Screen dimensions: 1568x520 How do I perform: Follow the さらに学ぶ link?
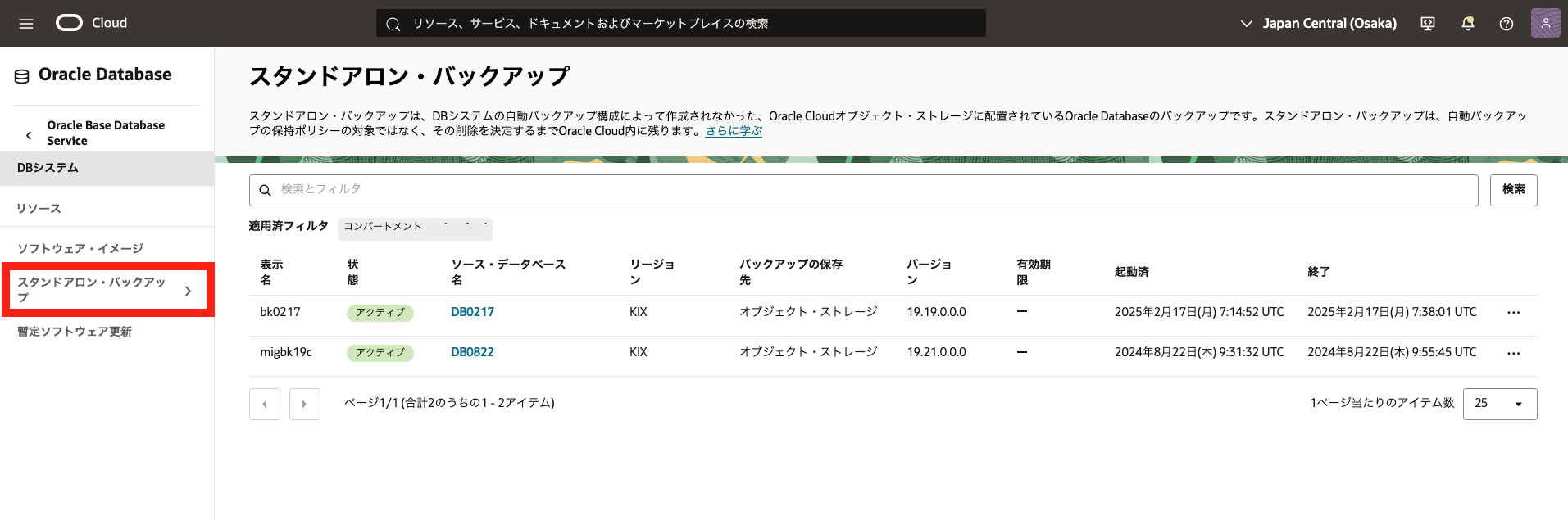pos(734,131)
